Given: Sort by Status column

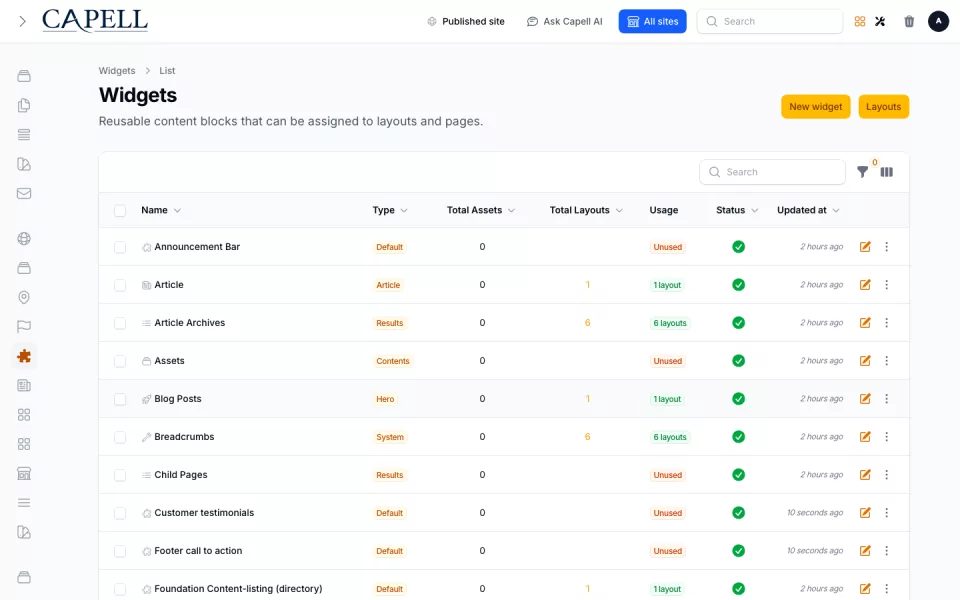Looking at the screenshot, I should point(737,210).
